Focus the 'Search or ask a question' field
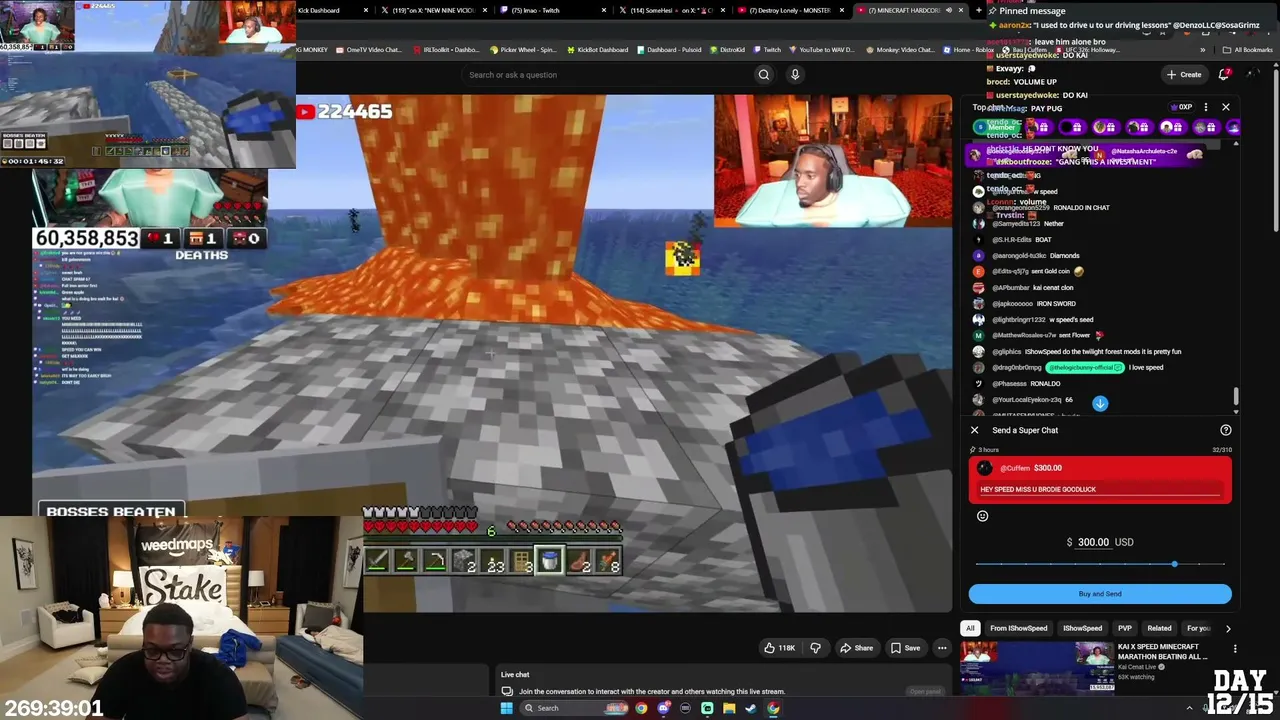The width and height of the screenshot is (1280, 720). 607,74
